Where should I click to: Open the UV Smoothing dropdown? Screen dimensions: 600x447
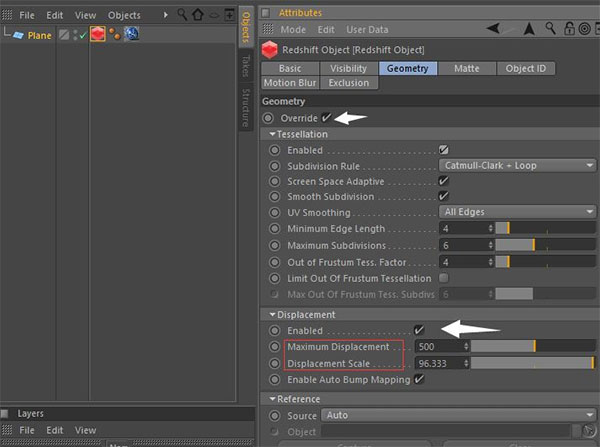point(516,213)
